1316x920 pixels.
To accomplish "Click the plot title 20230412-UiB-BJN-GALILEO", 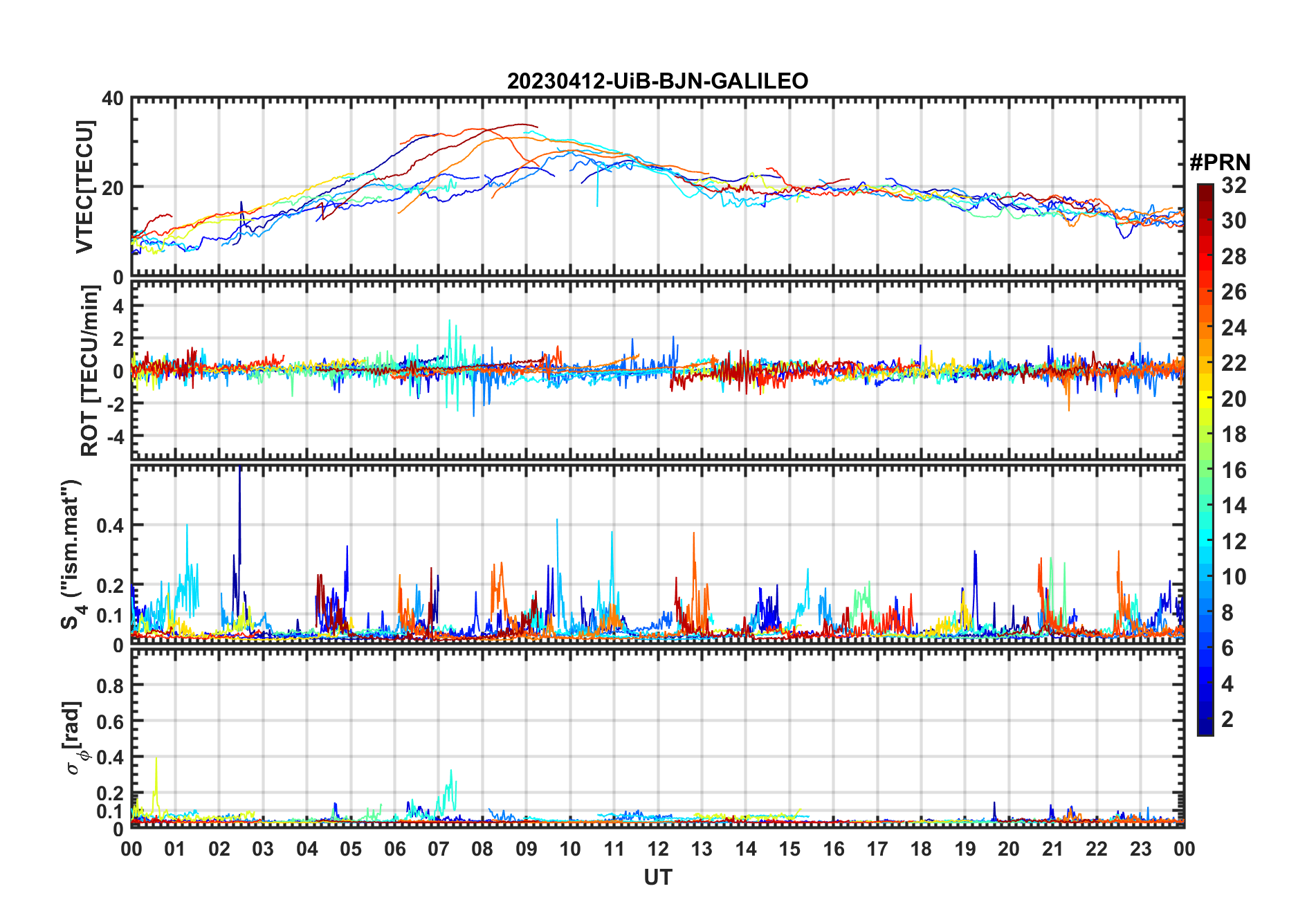I will 657,81.
